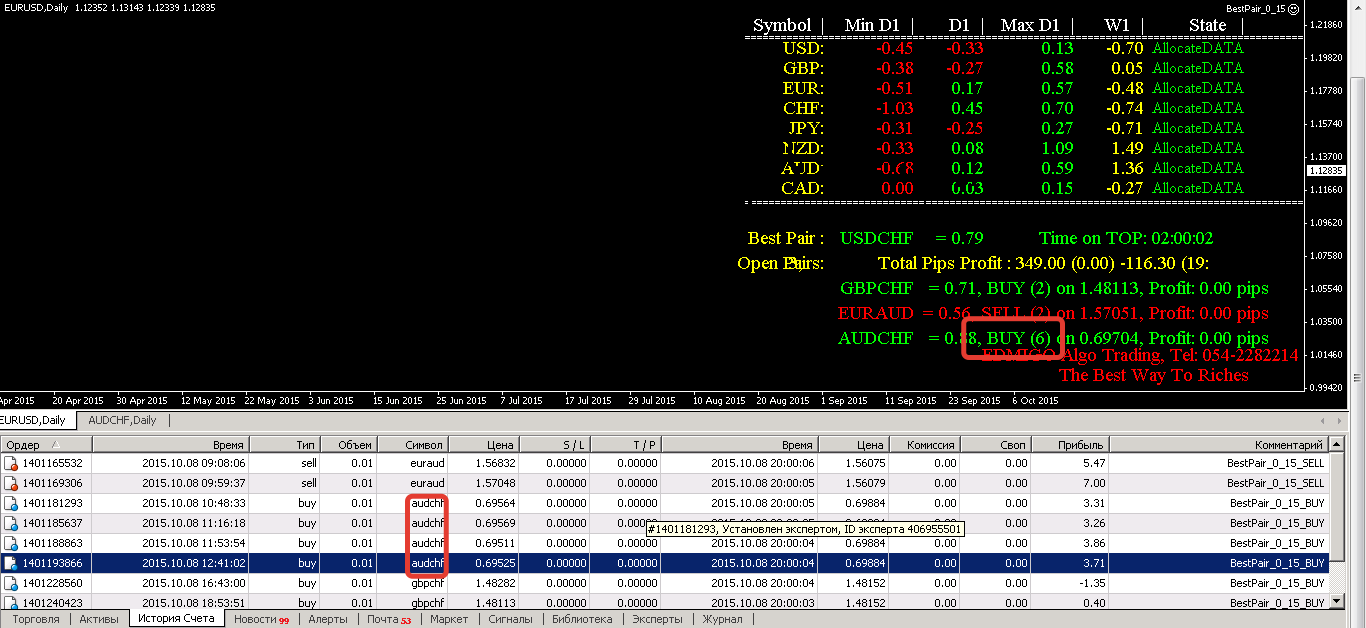The width and height of the screenshot is (1366, 628).
Task: Click the BestPair expert smiley icon
Action: (1293, 8)
